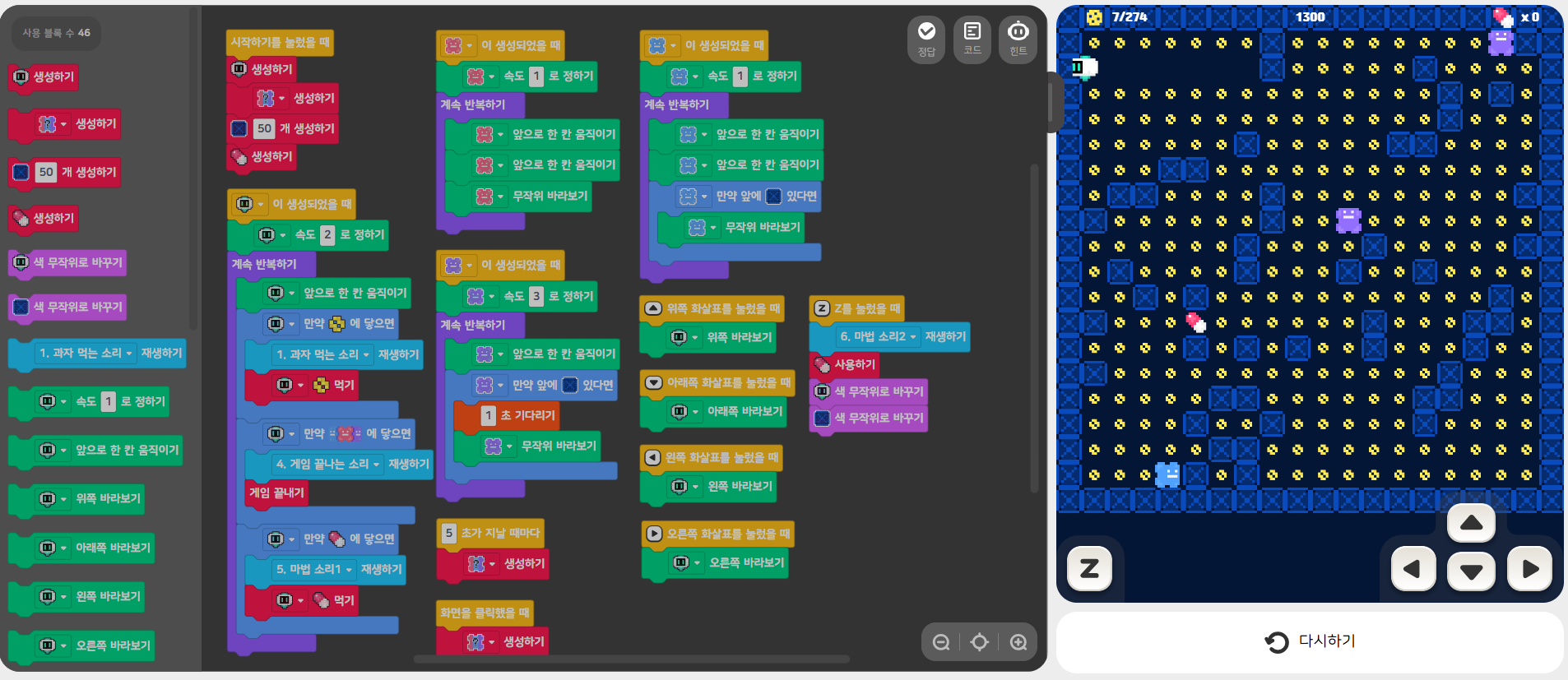This screenshot has width=1568, height=680.
Task: Open the 코드 view icon
Action: [972, 38]
